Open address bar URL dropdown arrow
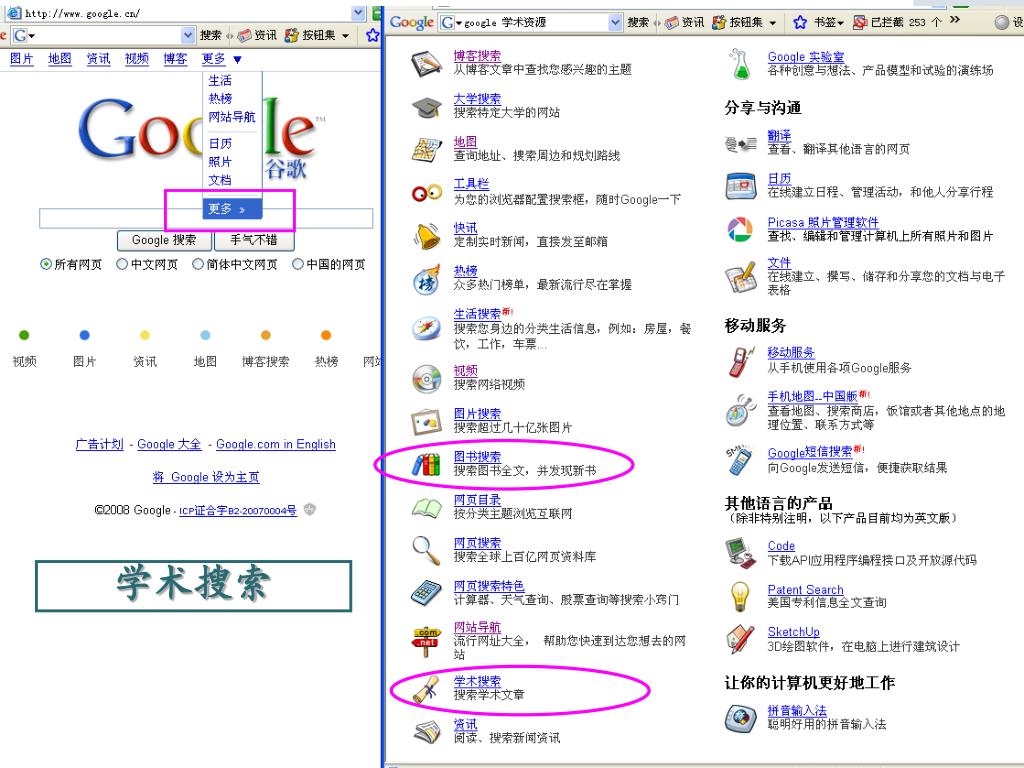The image size is (1024, 768). pos(358,13)
